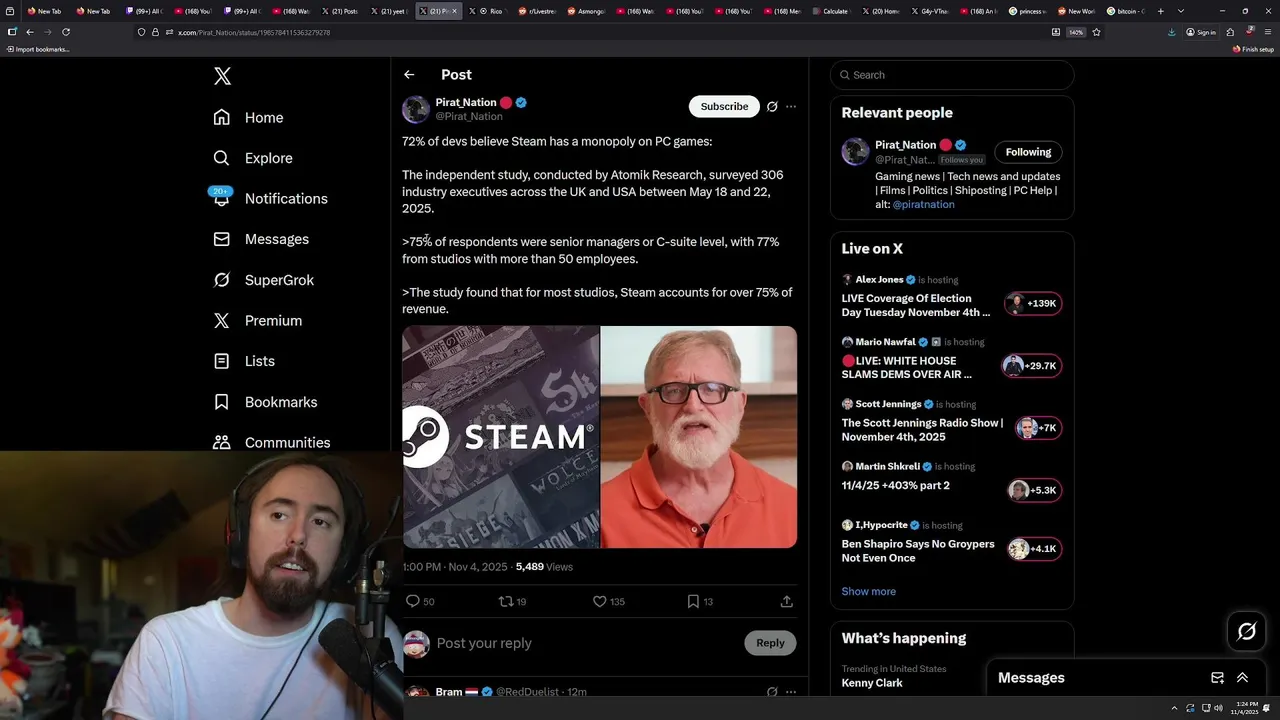1280x720 pixels.
Task: Click the Following button for Pirat_Nation
Action: click(x=1028, y=152)
